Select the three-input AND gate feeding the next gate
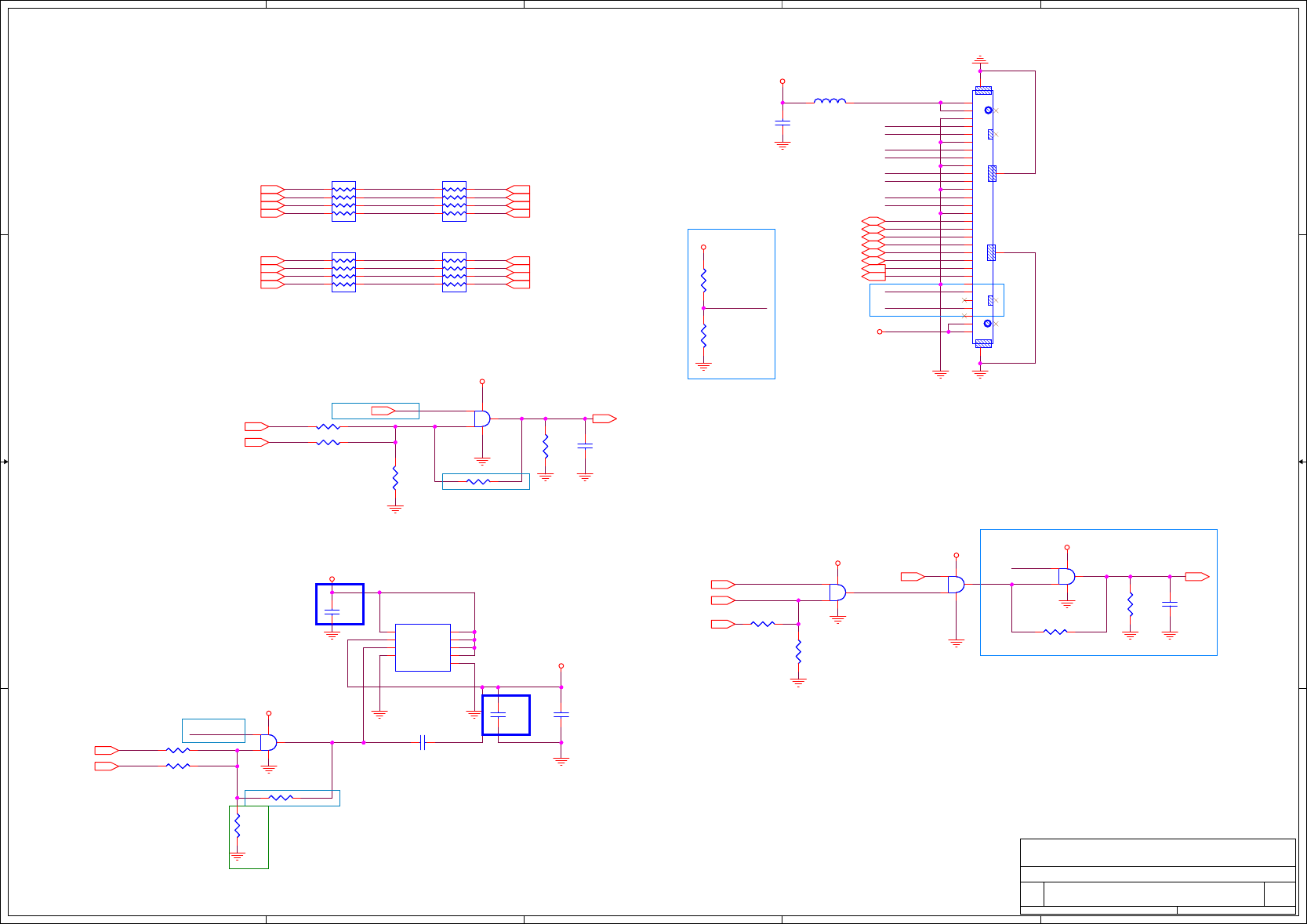The height and width of the screenshot is (924, 1307). [837, 592]
